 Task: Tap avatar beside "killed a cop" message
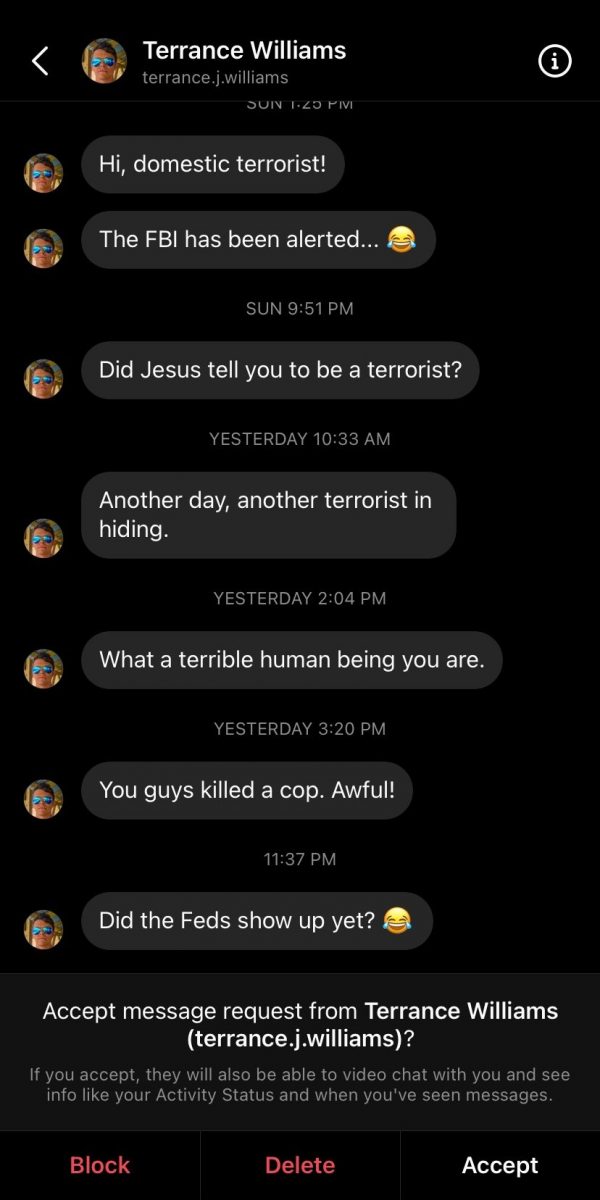pos(44,799)
